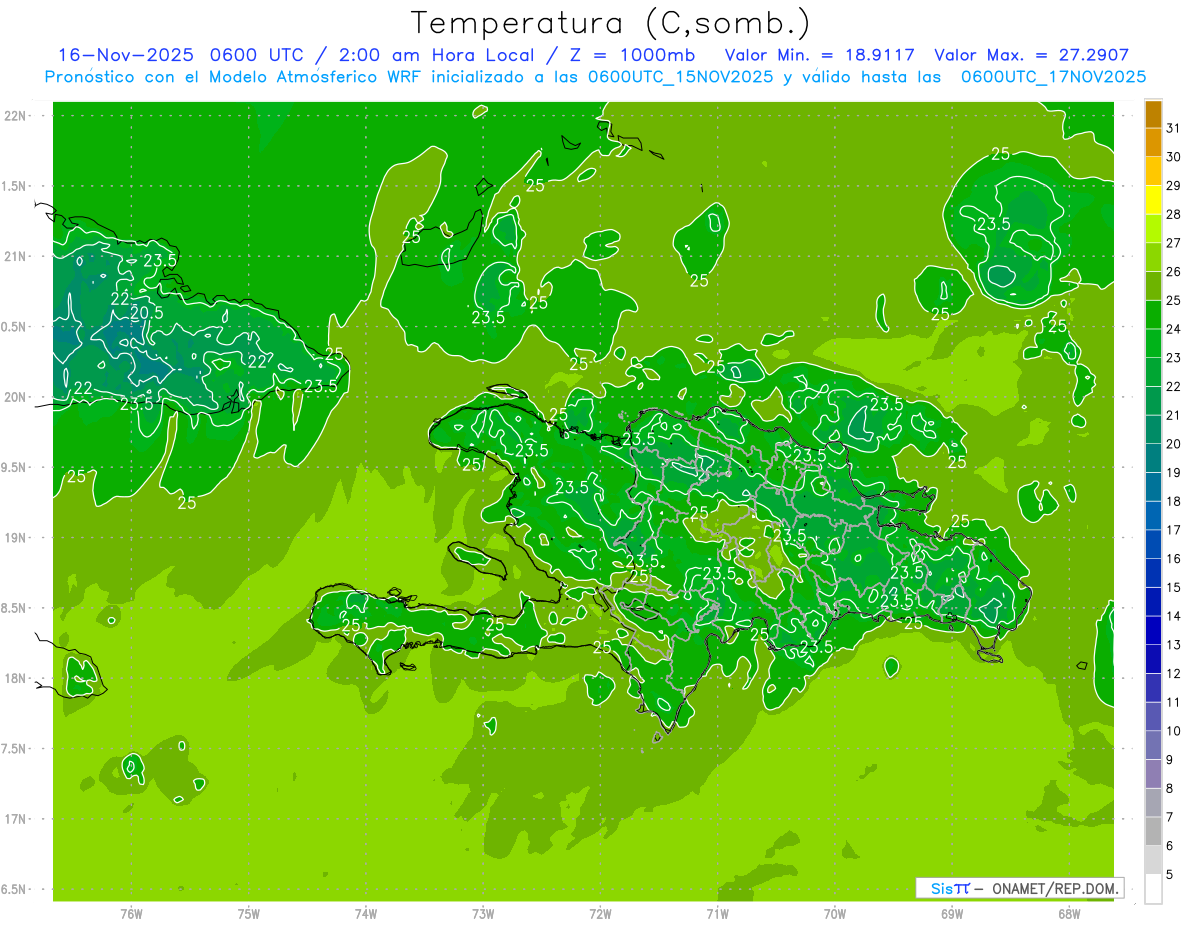1200x927 pixels.
Task: Click the colorbar label '29'
Action: tap(1173, 186)
